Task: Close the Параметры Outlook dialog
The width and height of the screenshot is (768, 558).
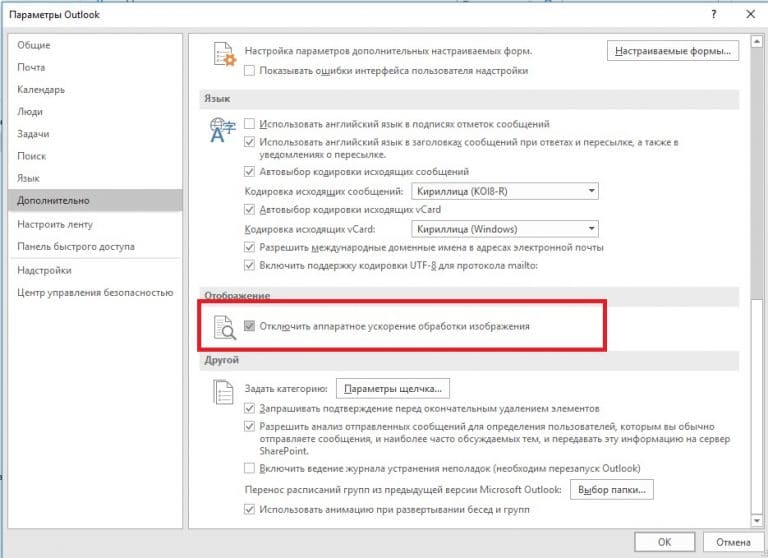Action: (x=749, y=15)
